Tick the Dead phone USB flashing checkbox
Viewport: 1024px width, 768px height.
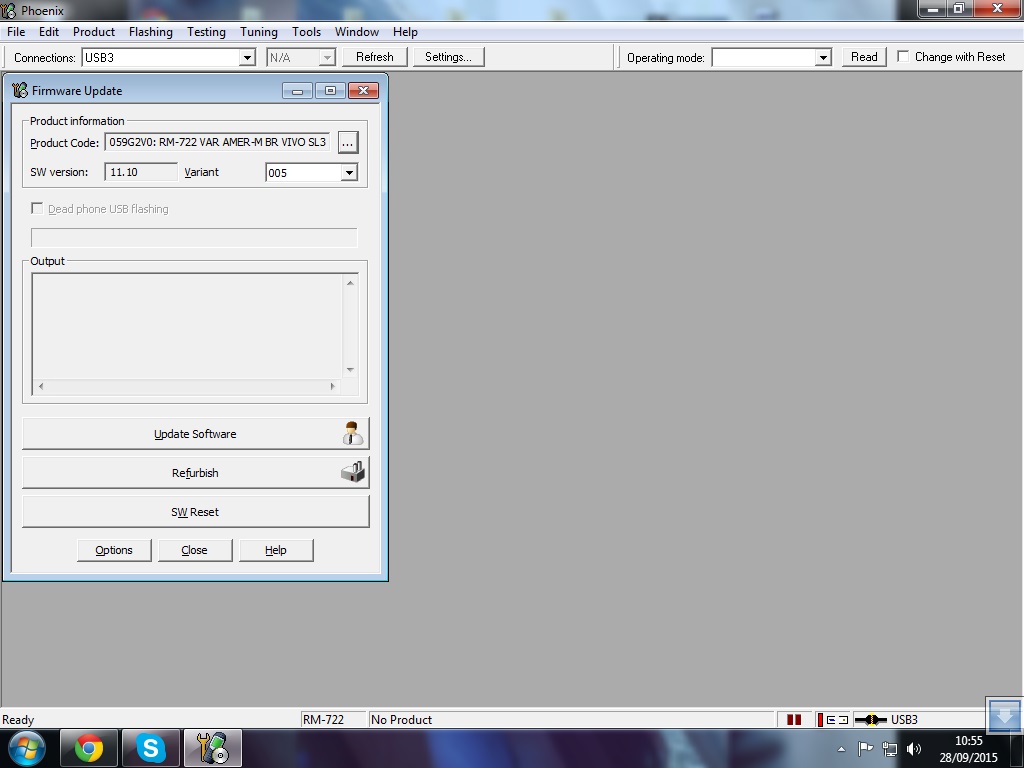[38, 209]
